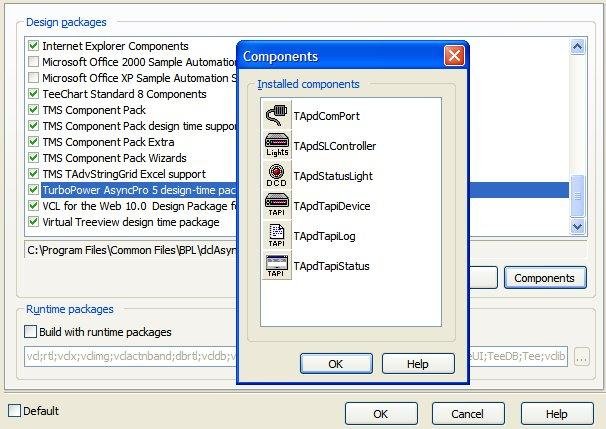The height and width of the screenshot is (429, 606).
Task: Click the C:\Program Files package path text
Action: [x=131, y=250]
